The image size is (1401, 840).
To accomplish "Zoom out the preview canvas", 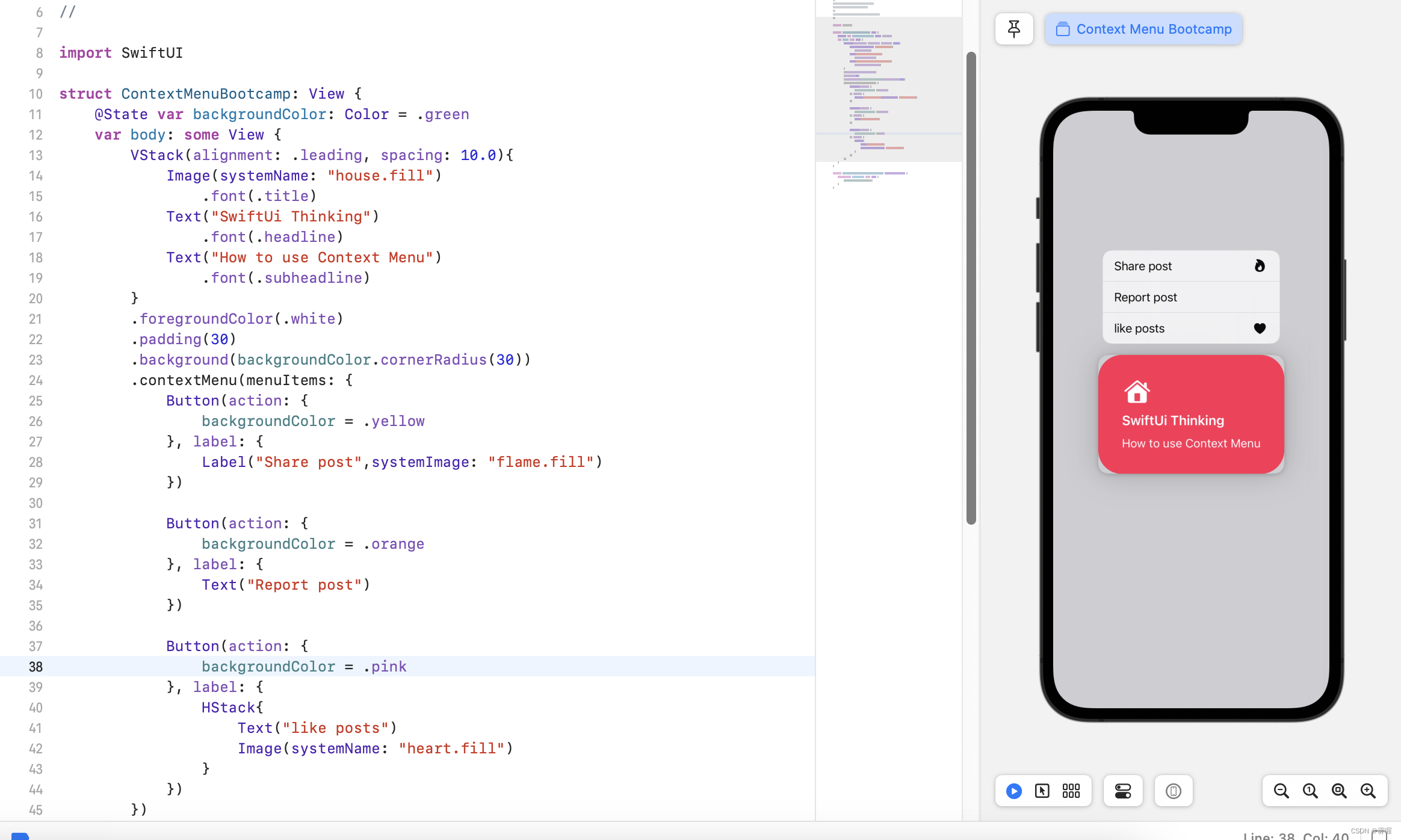I will [1281, 791].
